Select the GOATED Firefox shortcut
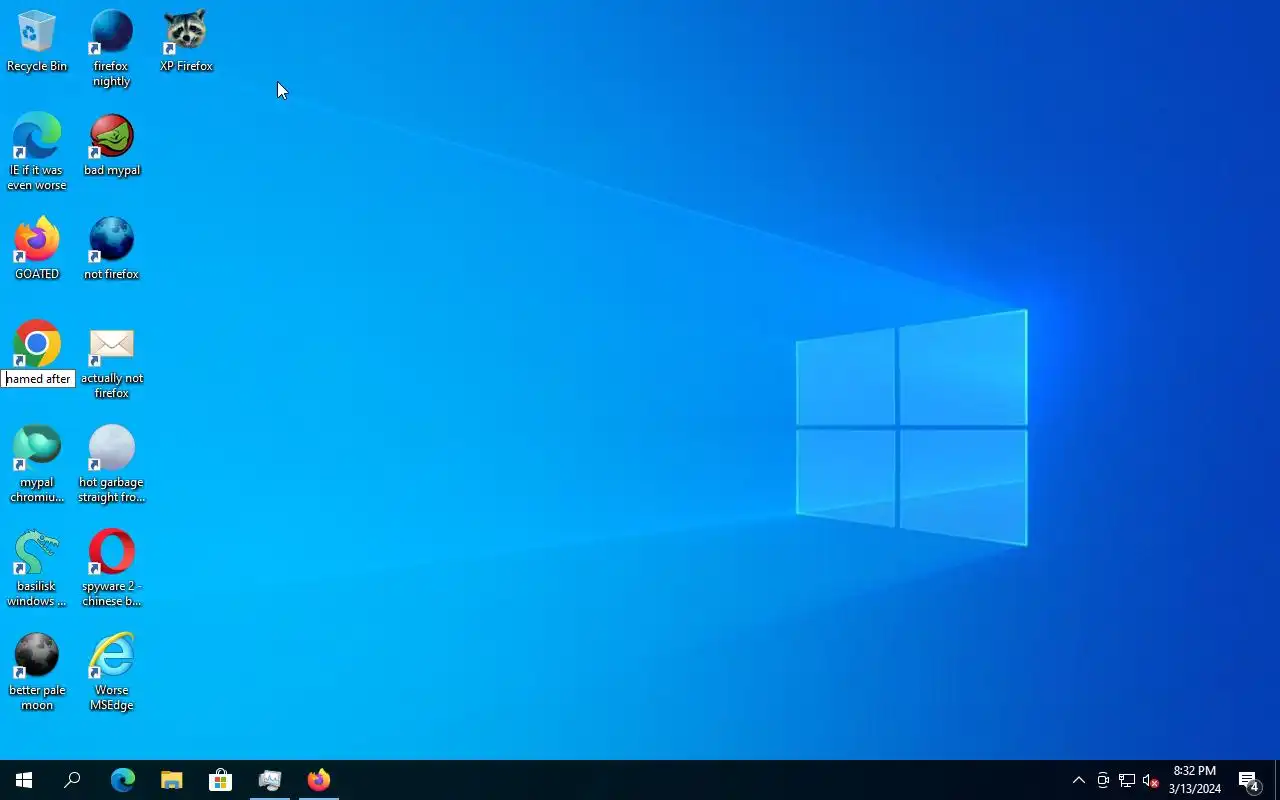Viewport: 1280px width, 800px height. coord(37,249)
